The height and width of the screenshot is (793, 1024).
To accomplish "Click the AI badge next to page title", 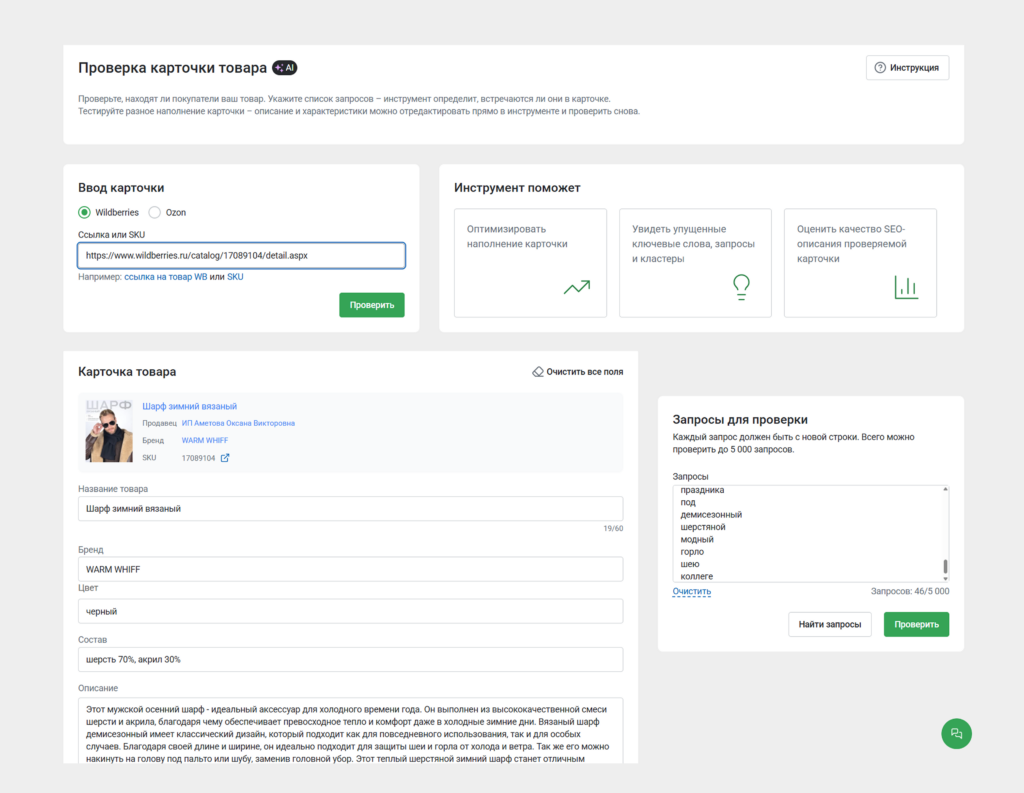I will point(285,68).
